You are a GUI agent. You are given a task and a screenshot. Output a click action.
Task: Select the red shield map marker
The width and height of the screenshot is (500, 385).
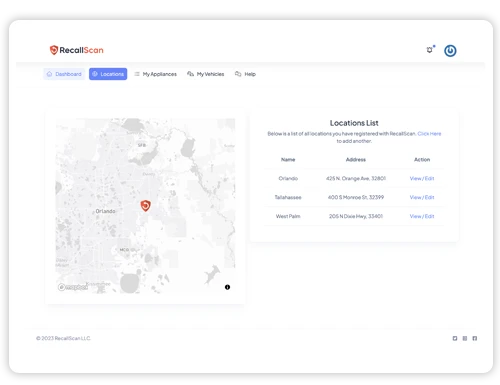(145, 206)
